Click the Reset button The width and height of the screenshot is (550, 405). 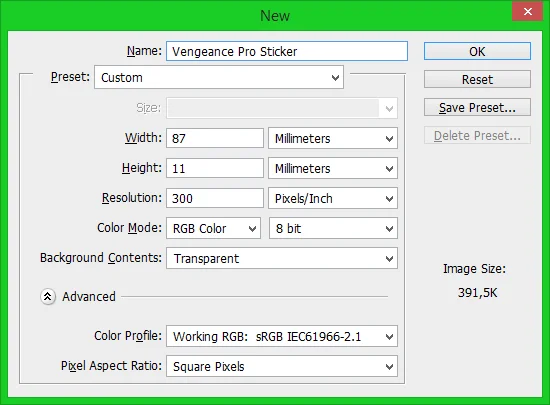(477, 79)
